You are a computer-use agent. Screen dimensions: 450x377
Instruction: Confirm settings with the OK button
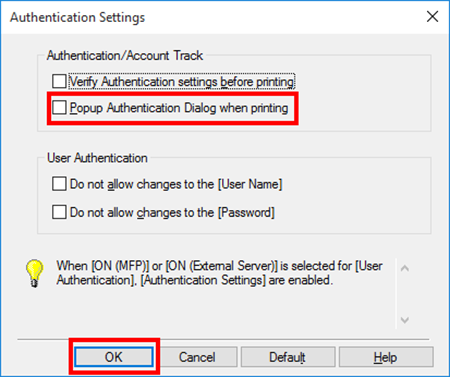(114, 357)
